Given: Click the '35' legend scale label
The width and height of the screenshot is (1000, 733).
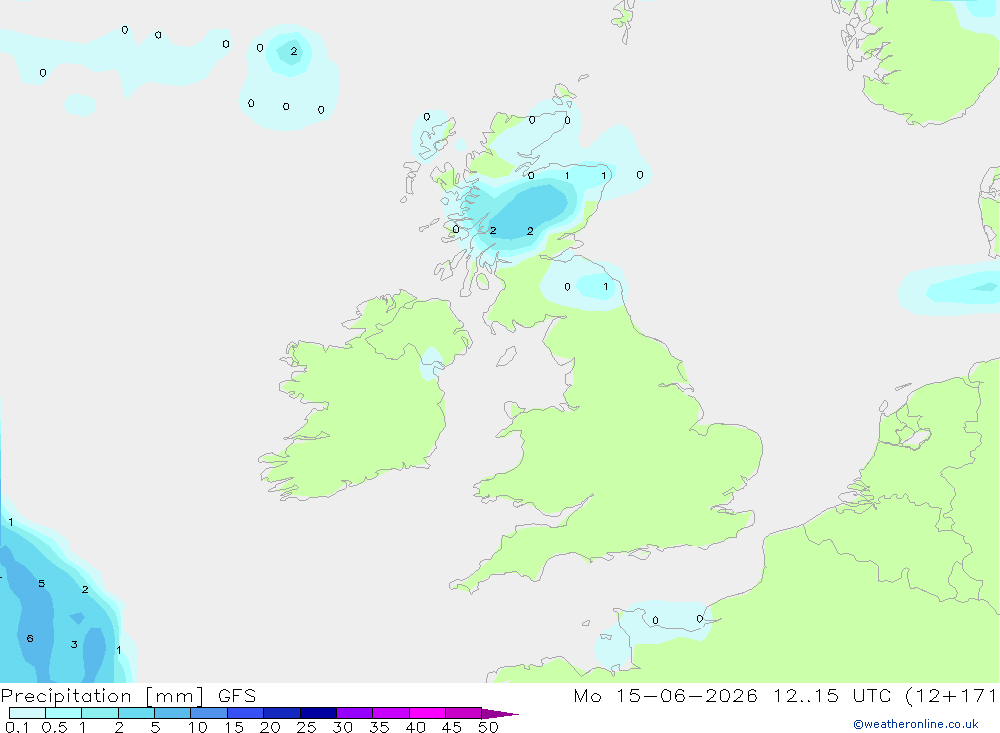Looking at the screenshot, I should click(379, 727).
